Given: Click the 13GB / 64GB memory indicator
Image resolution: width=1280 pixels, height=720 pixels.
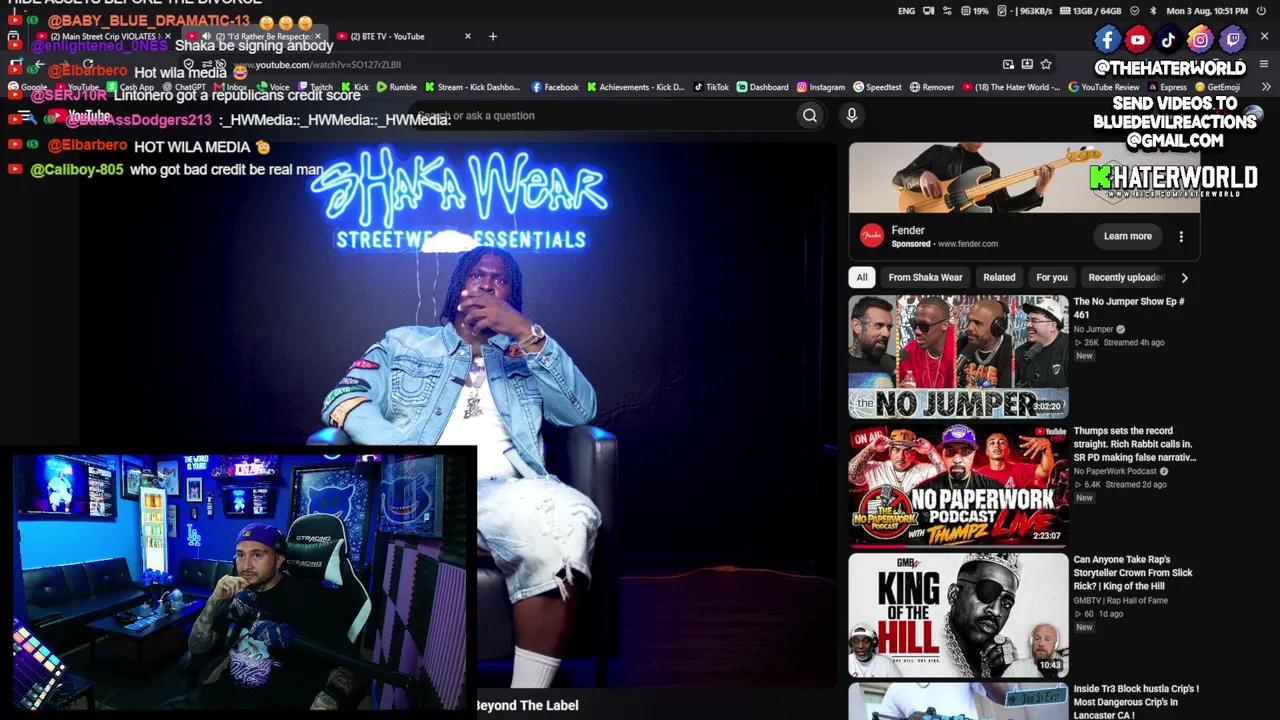Looking at the screenshot, I should pos(1090,11).
